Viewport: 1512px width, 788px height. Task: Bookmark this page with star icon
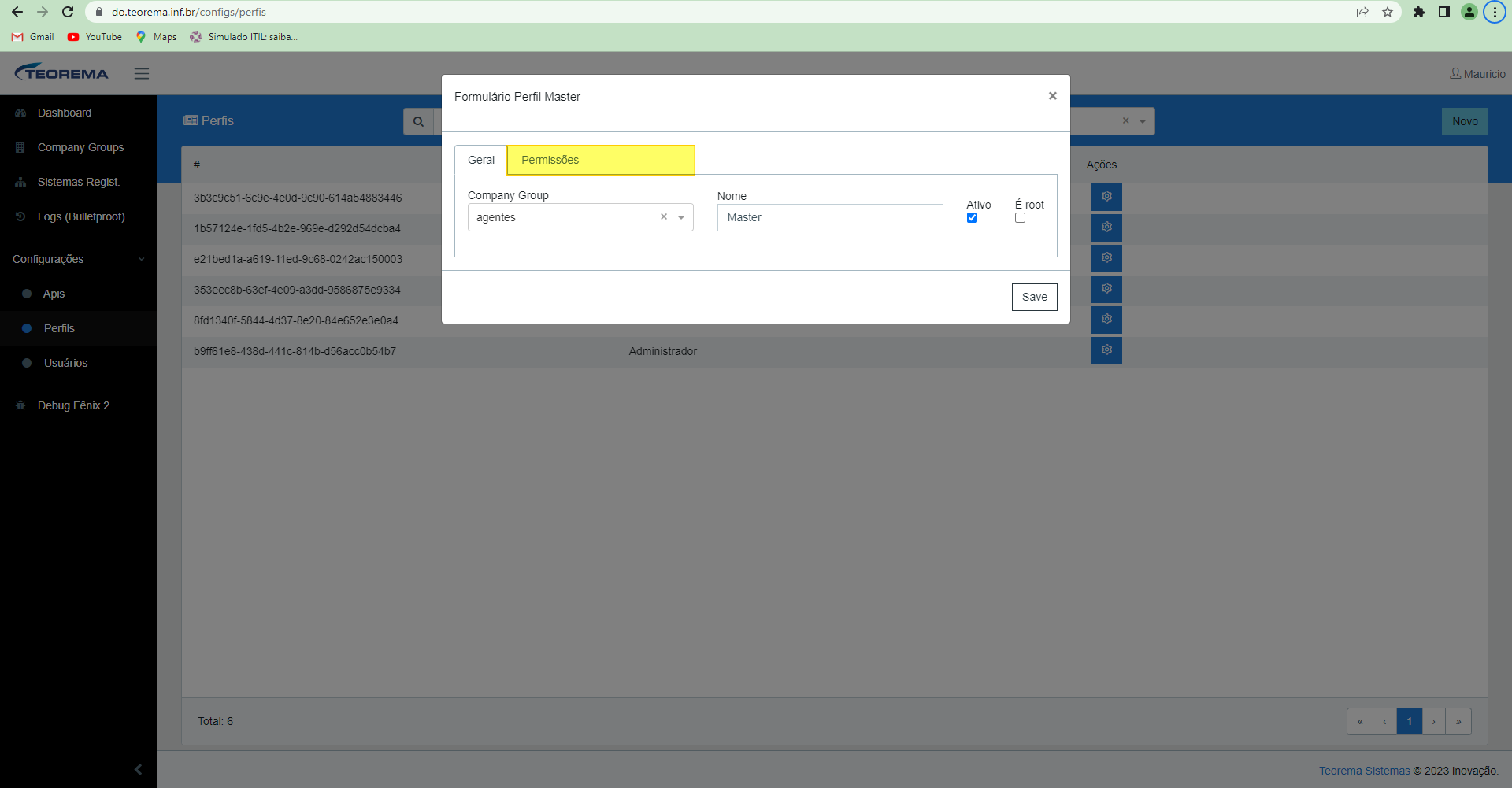coord(1388,12)
